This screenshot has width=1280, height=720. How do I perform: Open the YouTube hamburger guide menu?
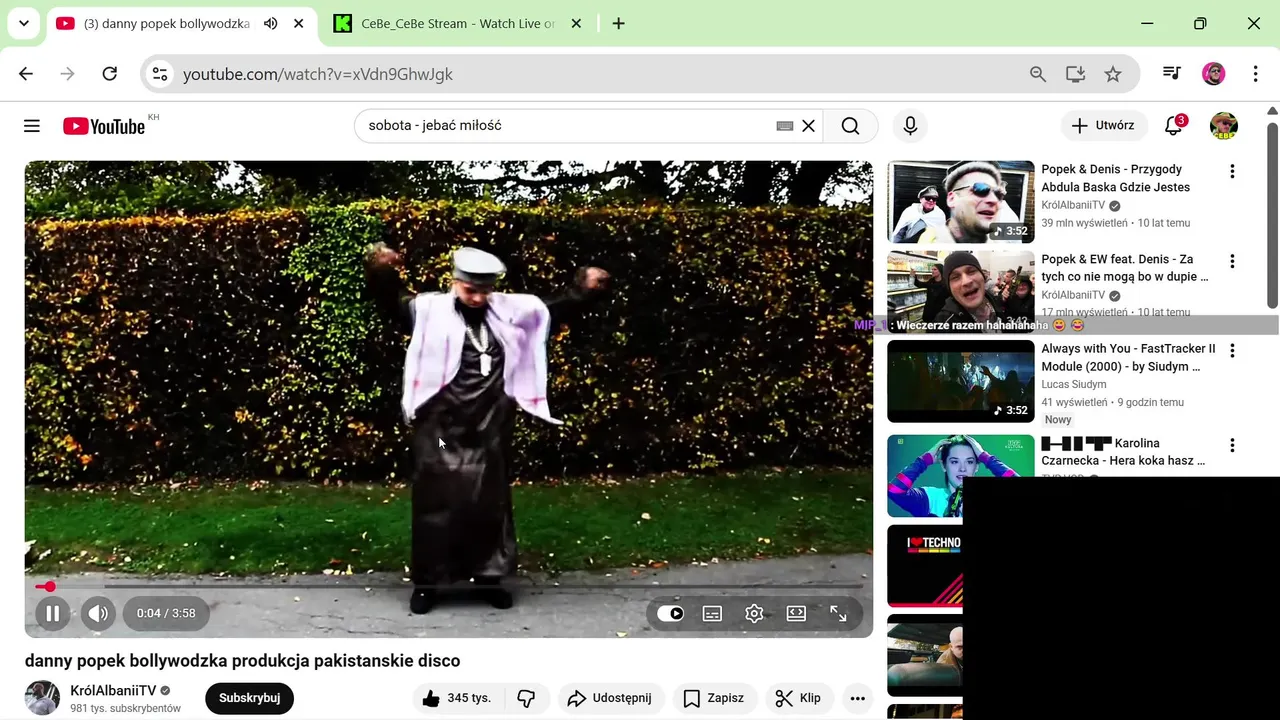(32, 126)
